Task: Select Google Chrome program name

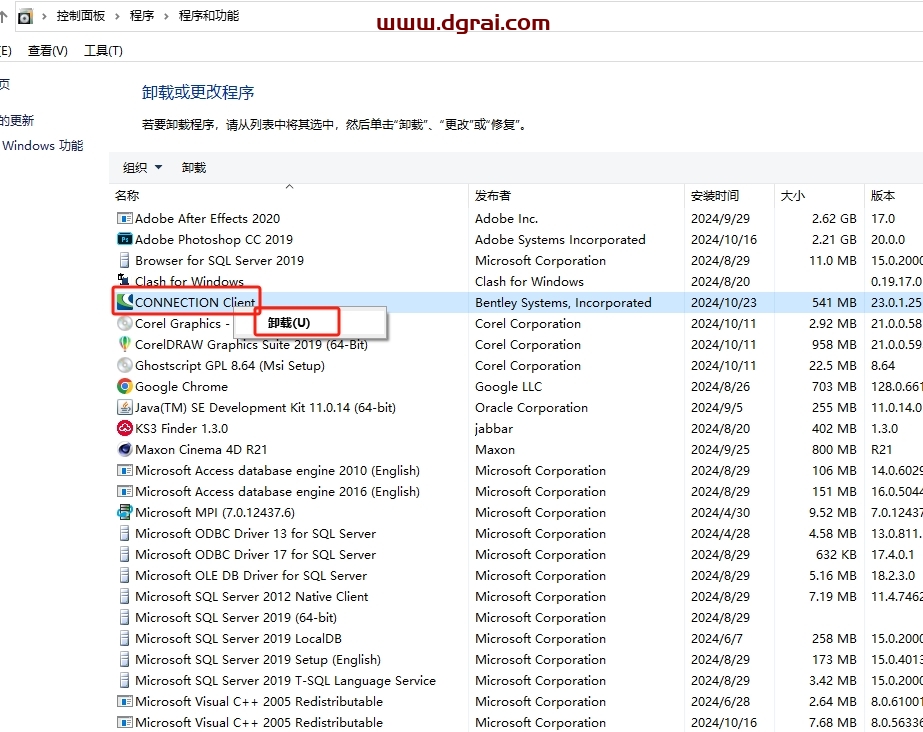Action: coord(181,387)
